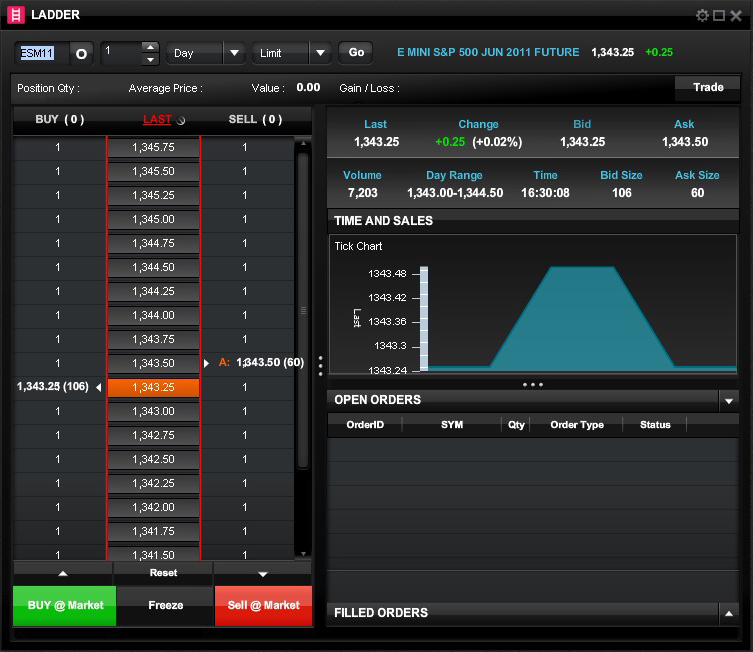Click the quantity input field showing 1
753x652 pixels.
pos(121,53)
